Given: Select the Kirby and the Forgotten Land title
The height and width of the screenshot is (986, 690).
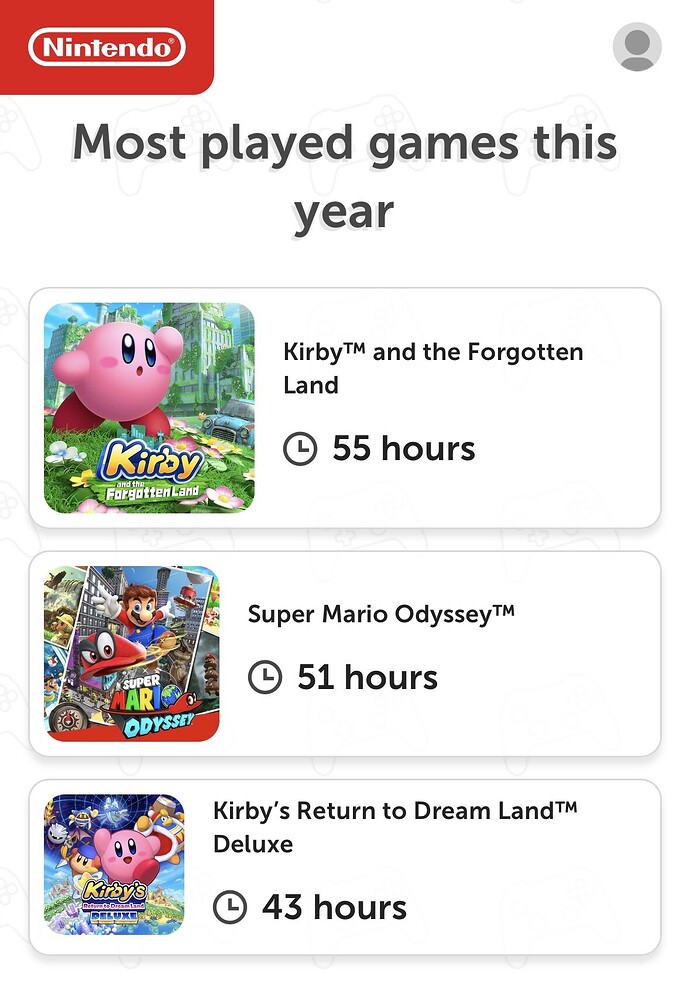Looking at the screenshot, I should coord(432,368).
